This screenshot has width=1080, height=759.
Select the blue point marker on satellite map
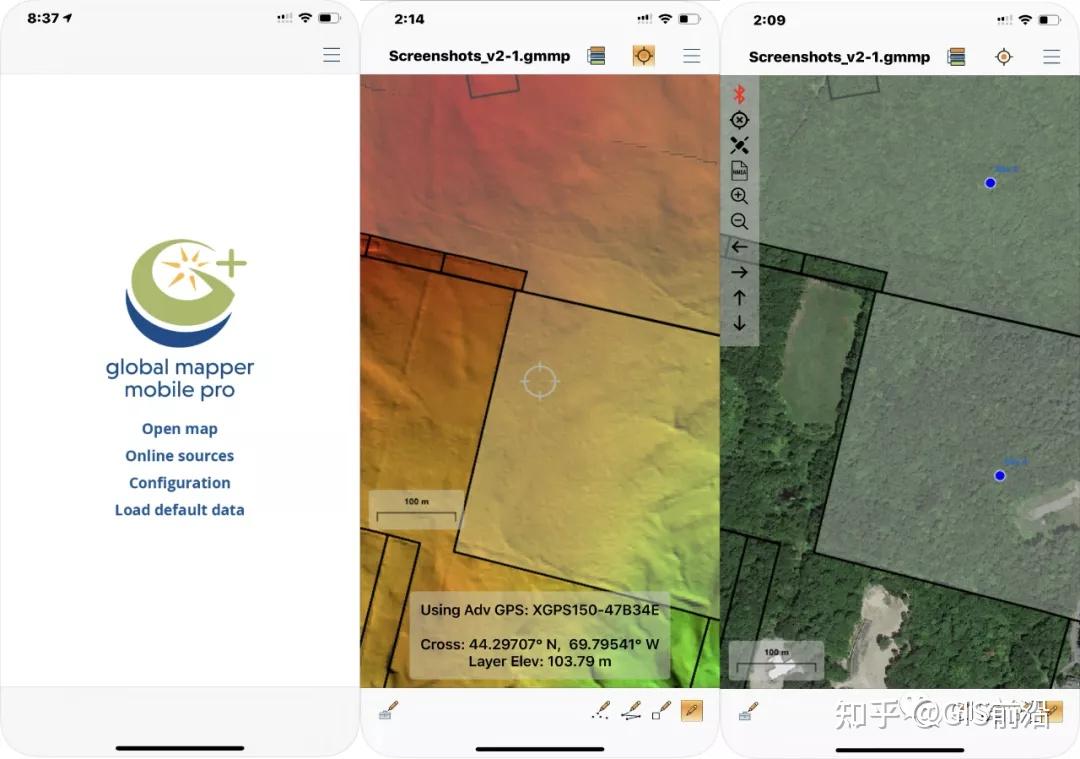(990, 183)
